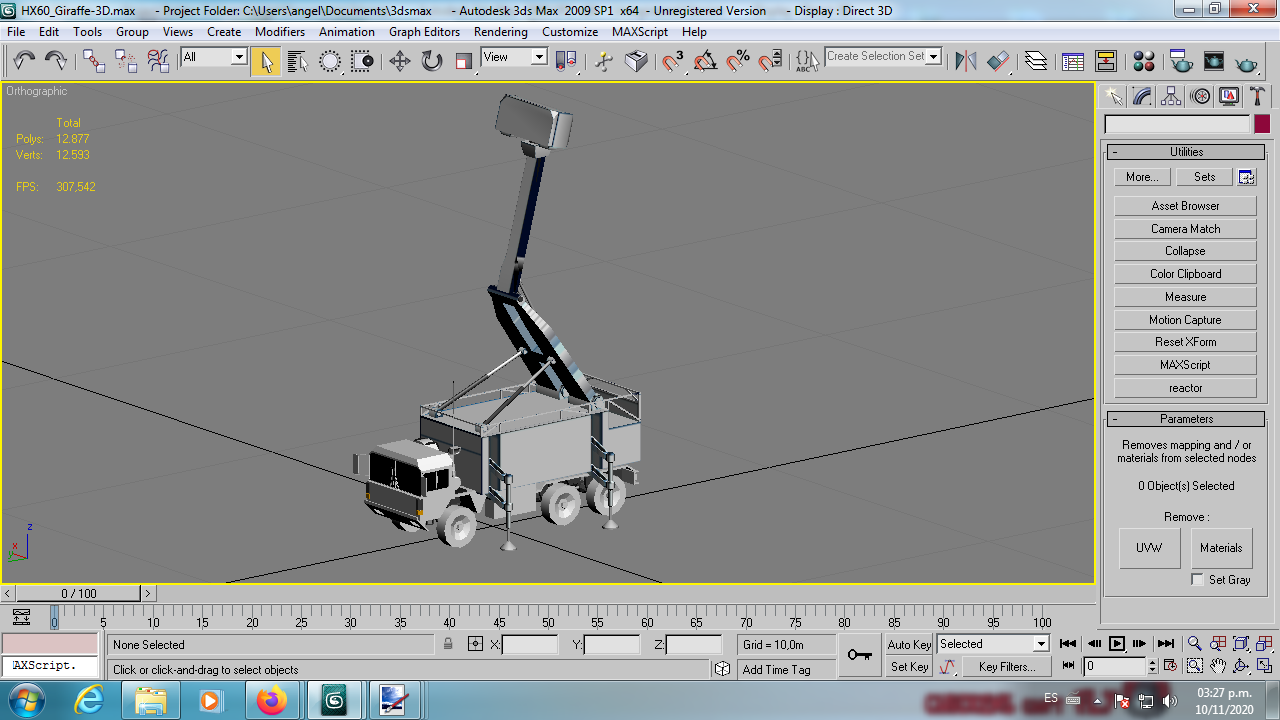Click the Select and Manipulate icon
The image size is (1280, 720).
click(x=604, y=61)
